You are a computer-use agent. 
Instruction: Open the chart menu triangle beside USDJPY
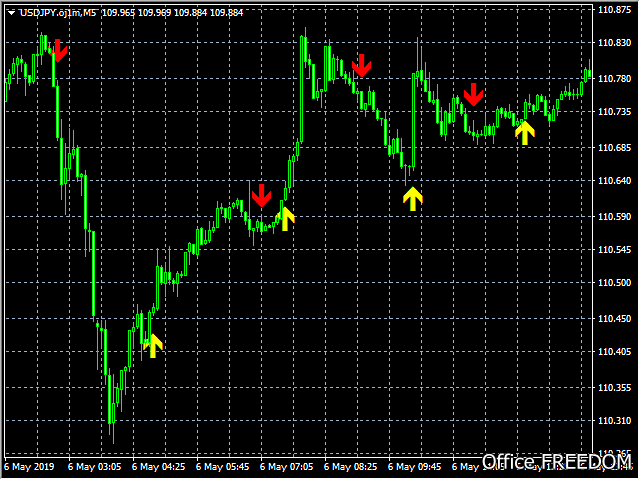pos(11,13)
